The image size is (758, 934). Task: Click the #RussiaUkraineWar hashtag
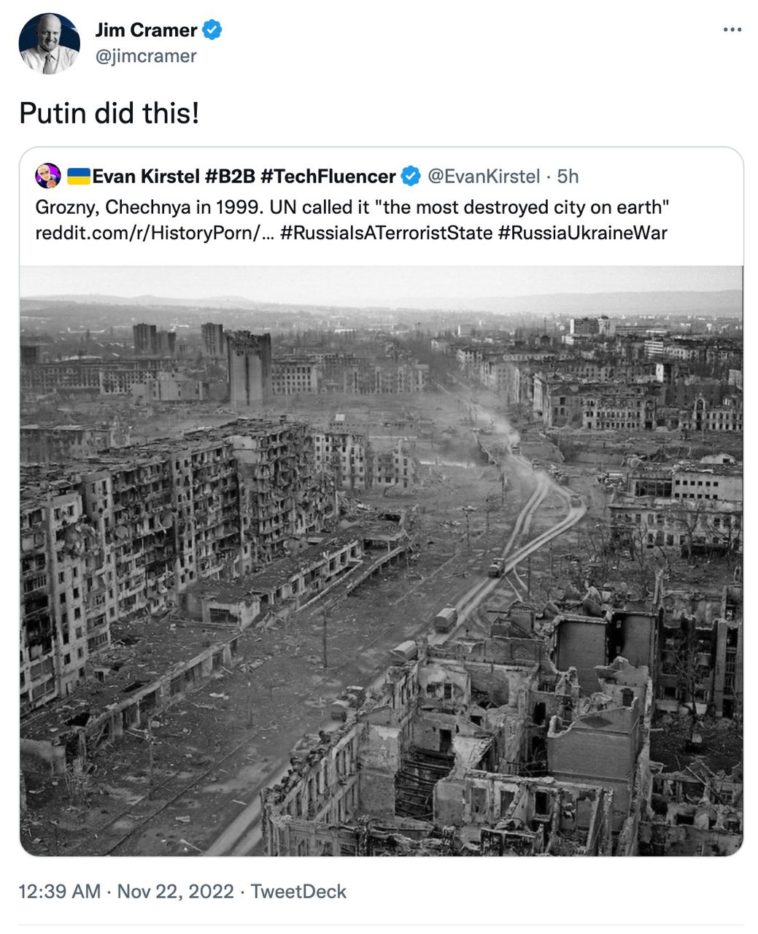581,233
